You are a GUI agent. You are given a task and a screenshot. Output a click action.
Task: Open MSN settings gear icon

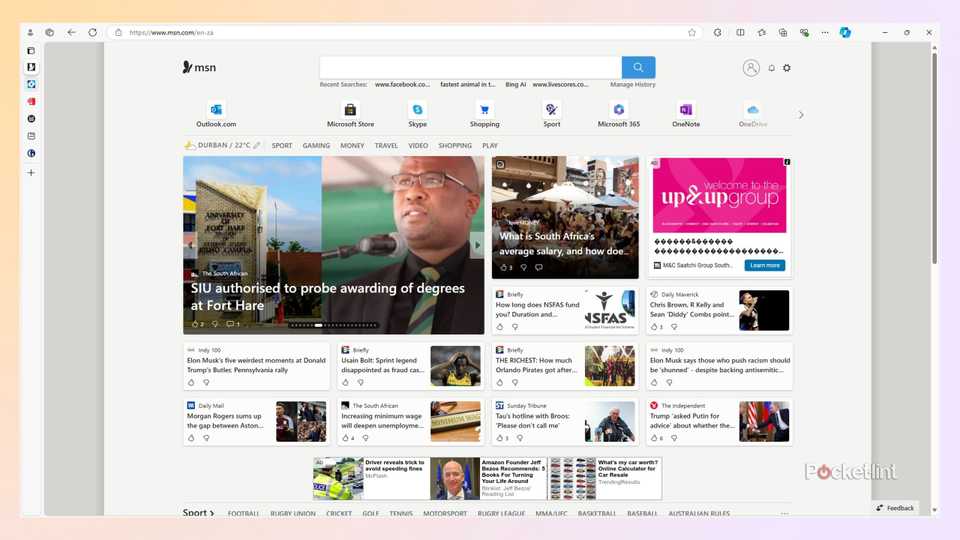pyautogui.click(x=787, y=68)
